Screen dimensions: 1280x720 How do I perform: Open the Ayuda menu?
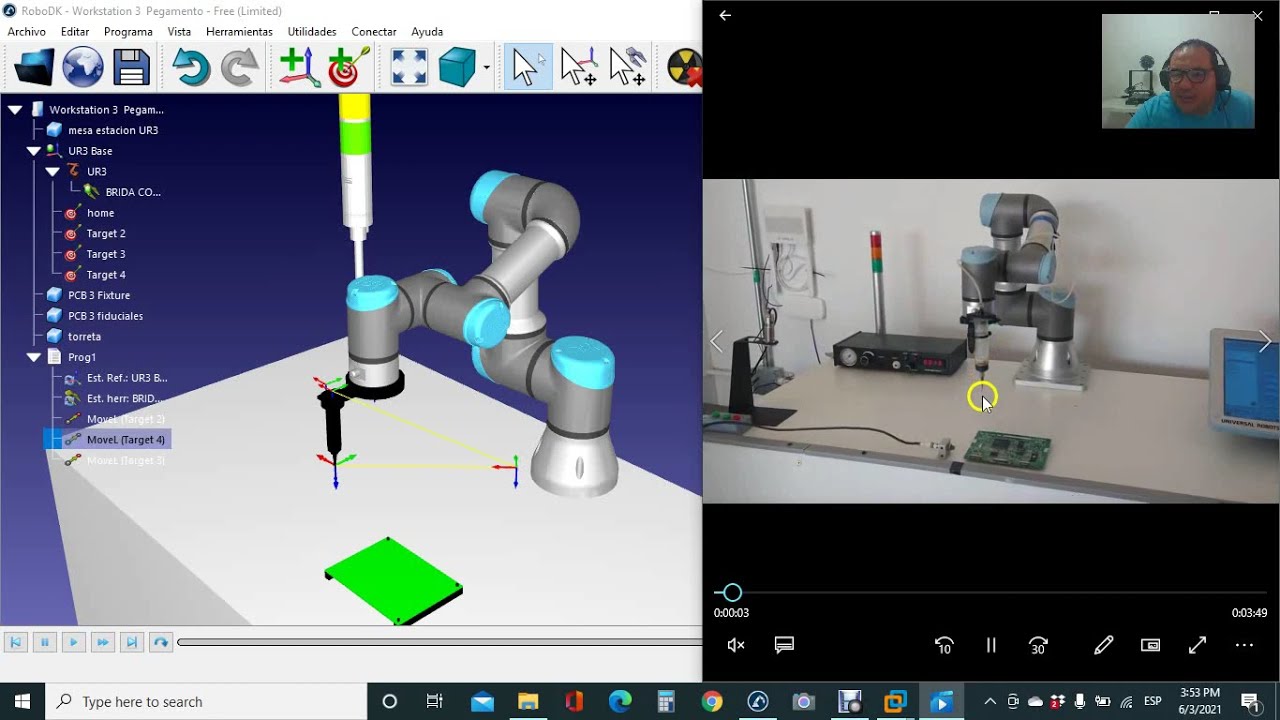coord(427,32)
